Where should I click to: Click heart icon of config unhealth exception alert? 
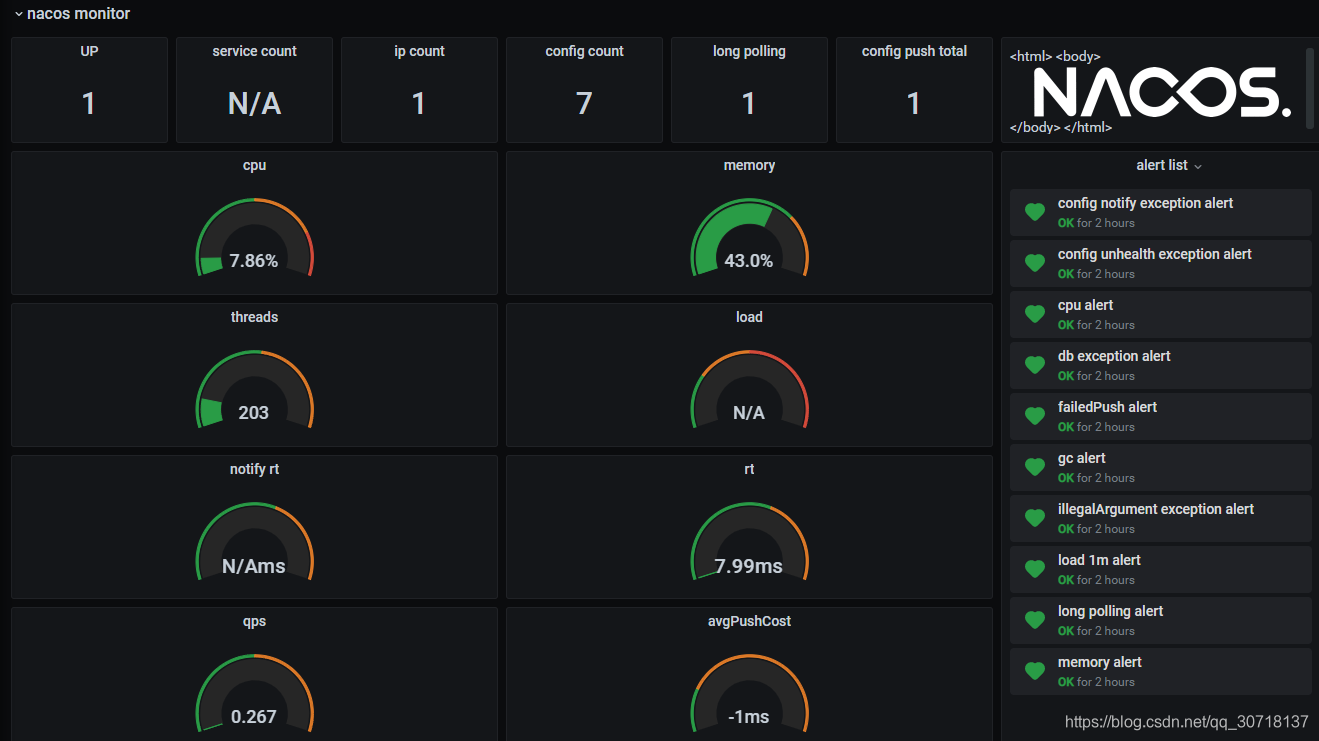pyautogui.click(x=1035, y=263)
